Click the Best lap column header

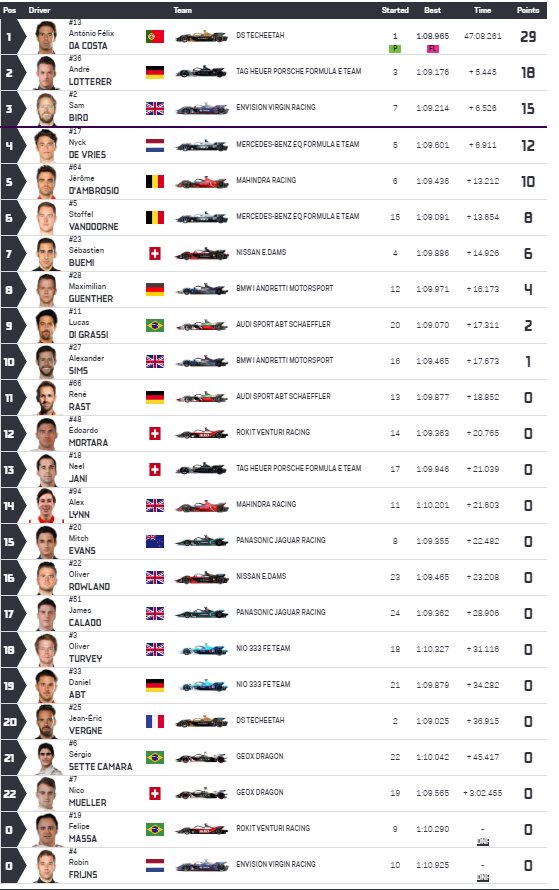(x=432, y=10)
